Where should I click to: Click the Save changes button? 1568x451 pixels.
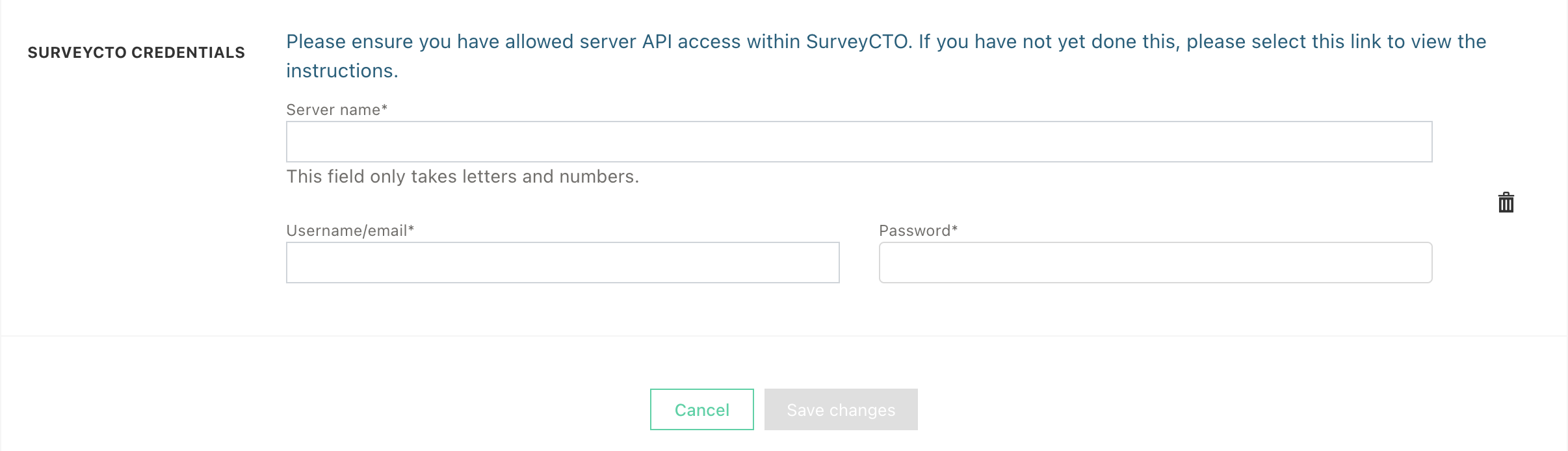click(841, 409)
